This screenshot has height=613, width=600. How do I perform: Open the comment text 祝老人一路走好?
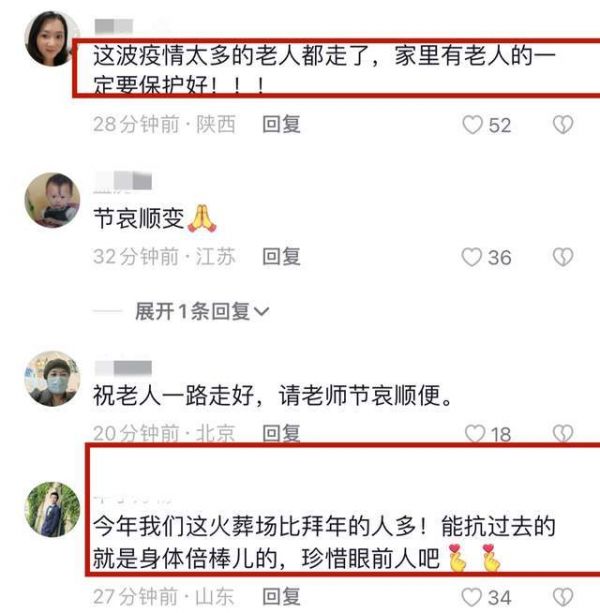click(174, 395)
